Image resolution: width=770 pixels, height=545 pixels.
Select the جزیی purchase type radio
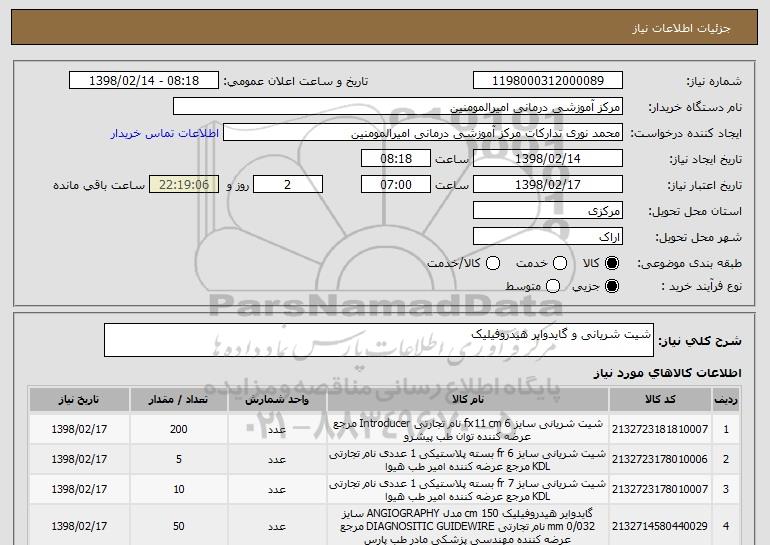point(612,286)
